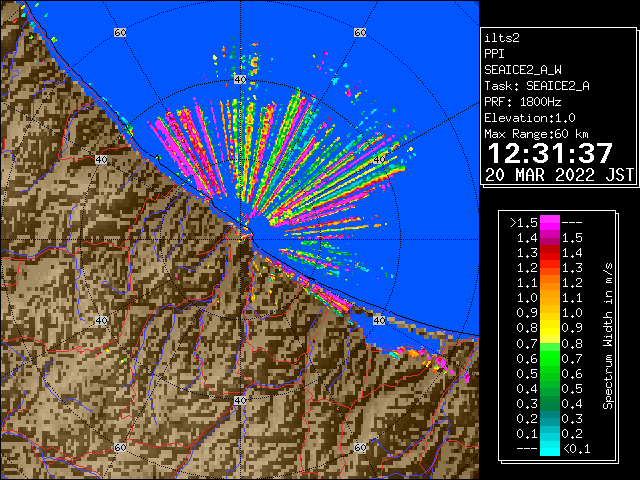
Task: Click the 40 km ring label due north
Action: 240,80
